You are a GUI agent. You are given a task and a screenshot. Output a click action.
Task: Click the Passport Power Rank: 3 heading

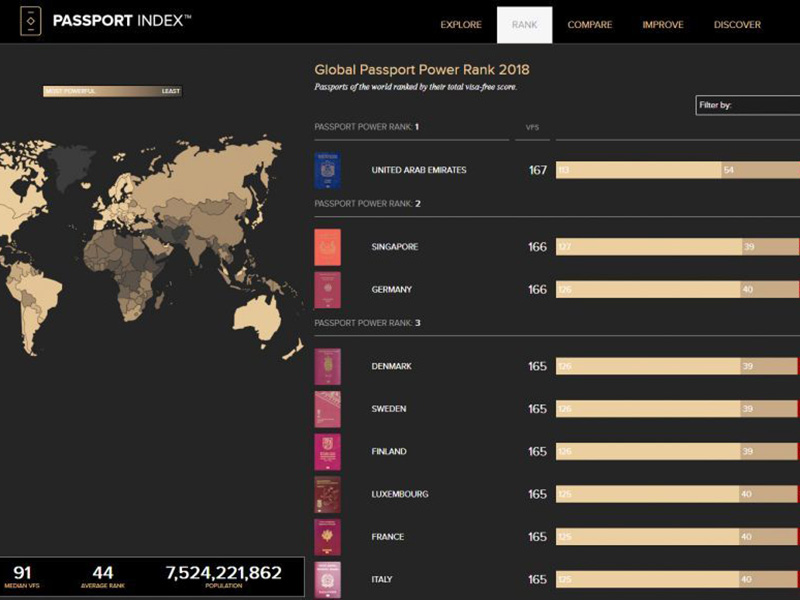click(x=367, y=323)
